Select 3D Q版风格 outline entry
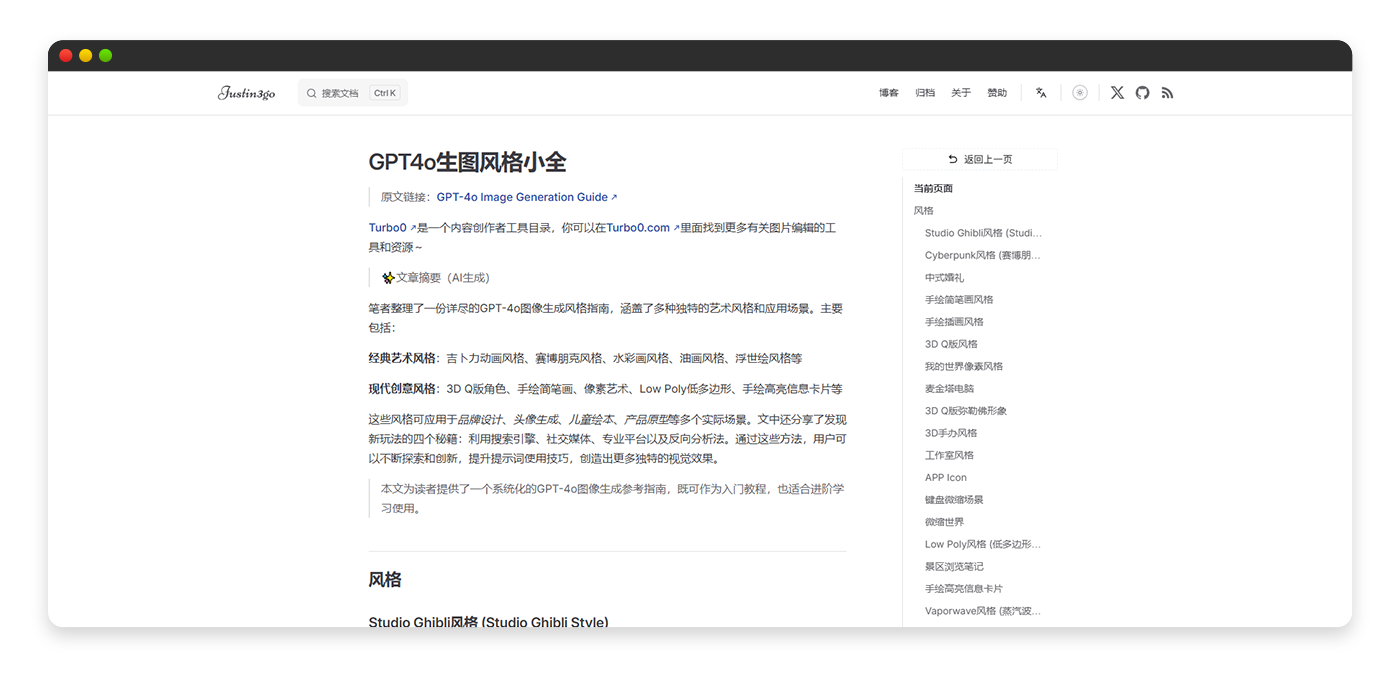Screen dimensions: 1400x700 [x=951, y=344]
